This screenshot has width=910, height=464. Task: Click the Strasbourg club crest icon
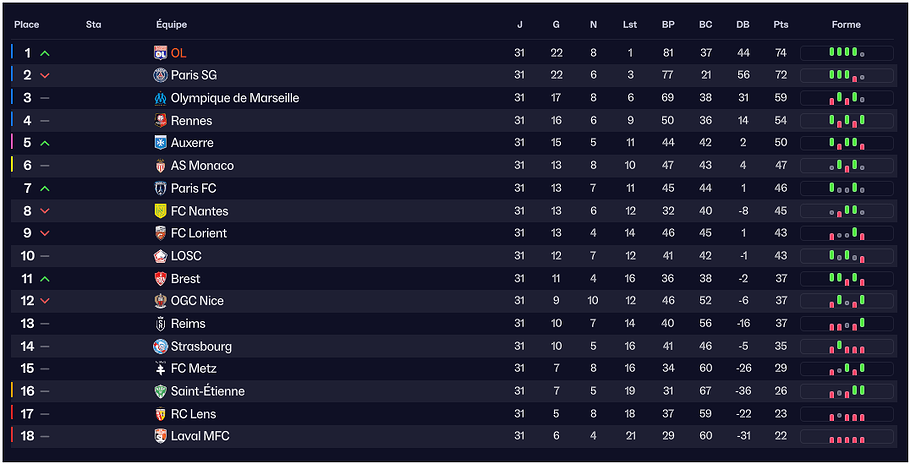[160, 346]
